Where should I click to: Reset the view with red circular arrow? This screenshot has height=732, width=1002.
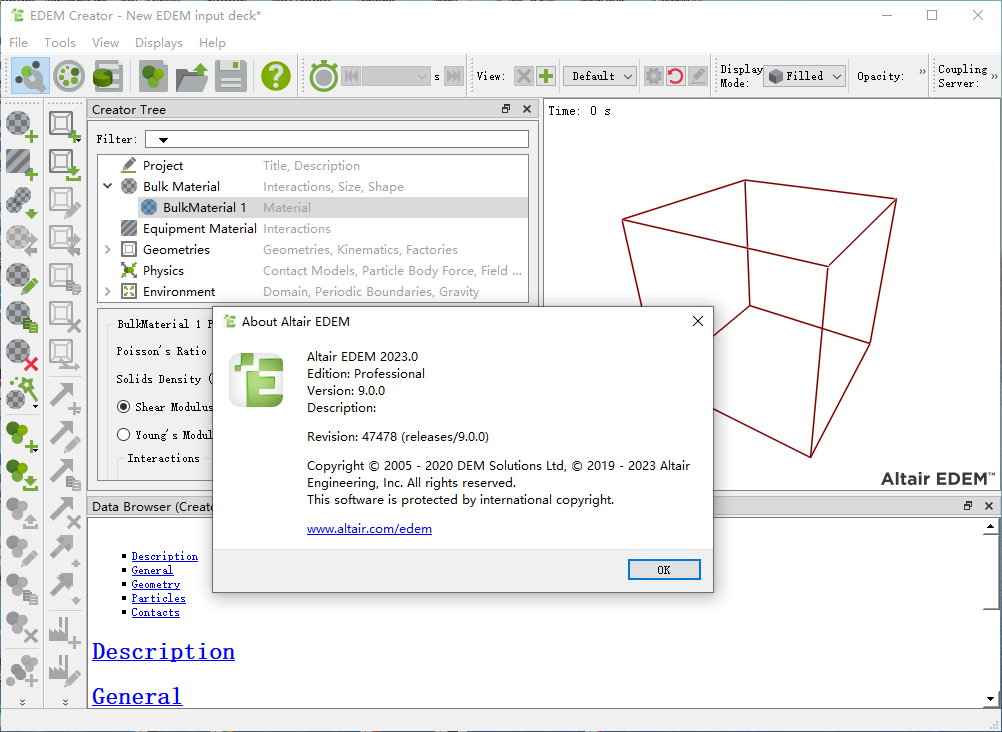(675, 76)
